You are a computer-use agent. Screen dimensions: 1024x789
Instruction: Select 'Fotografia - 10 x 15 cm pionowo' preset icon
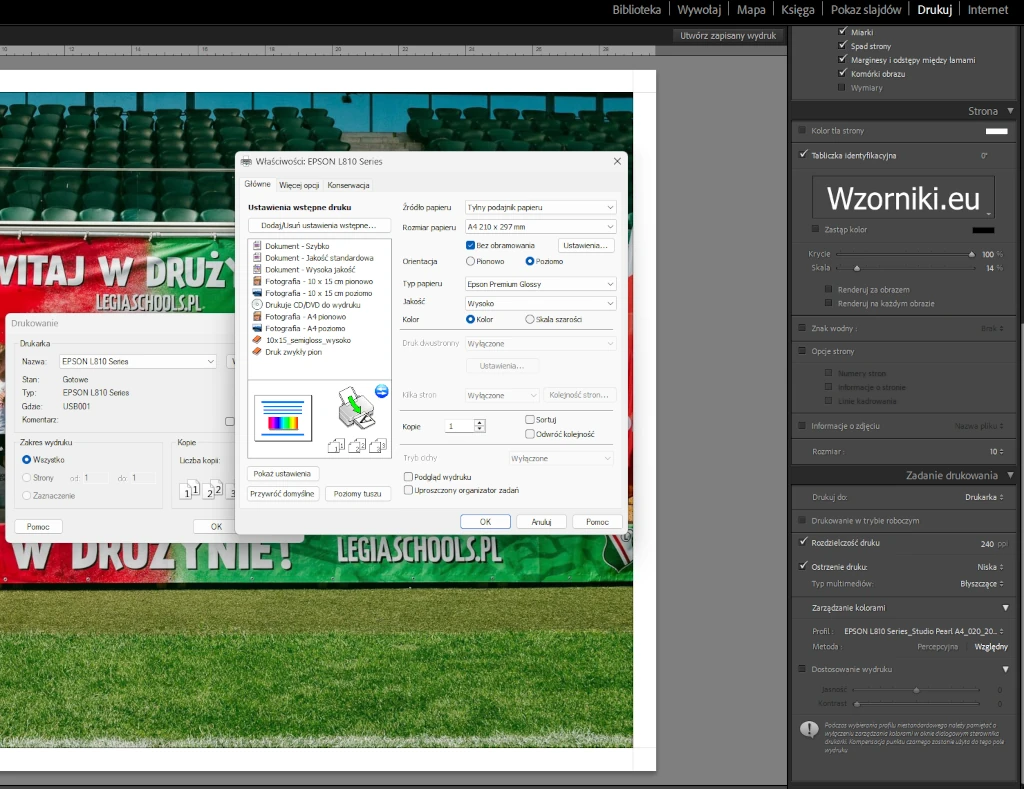tap(258, 281)
